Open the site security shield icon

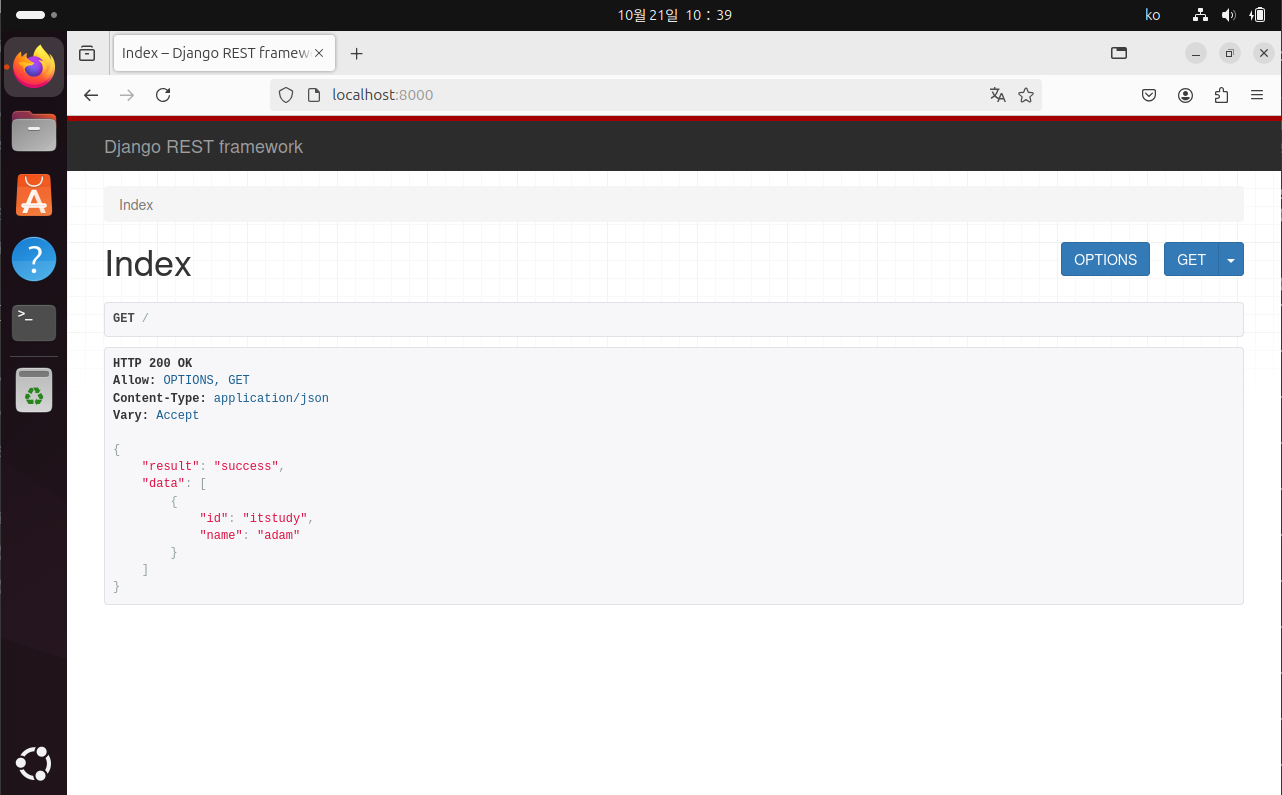[x=286, y=95]
